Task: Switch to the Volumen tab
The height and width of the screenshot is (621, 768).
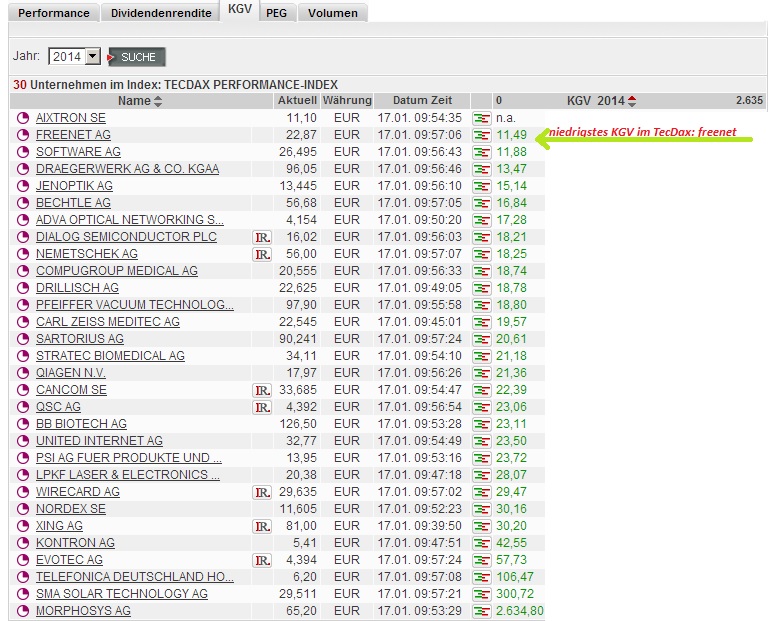Action: (333, 13)
